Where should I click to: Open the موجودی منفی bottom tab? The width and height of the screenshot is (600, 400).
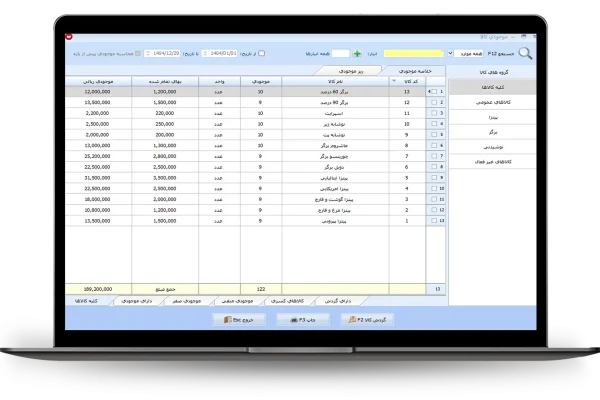(x=237, y=301)
